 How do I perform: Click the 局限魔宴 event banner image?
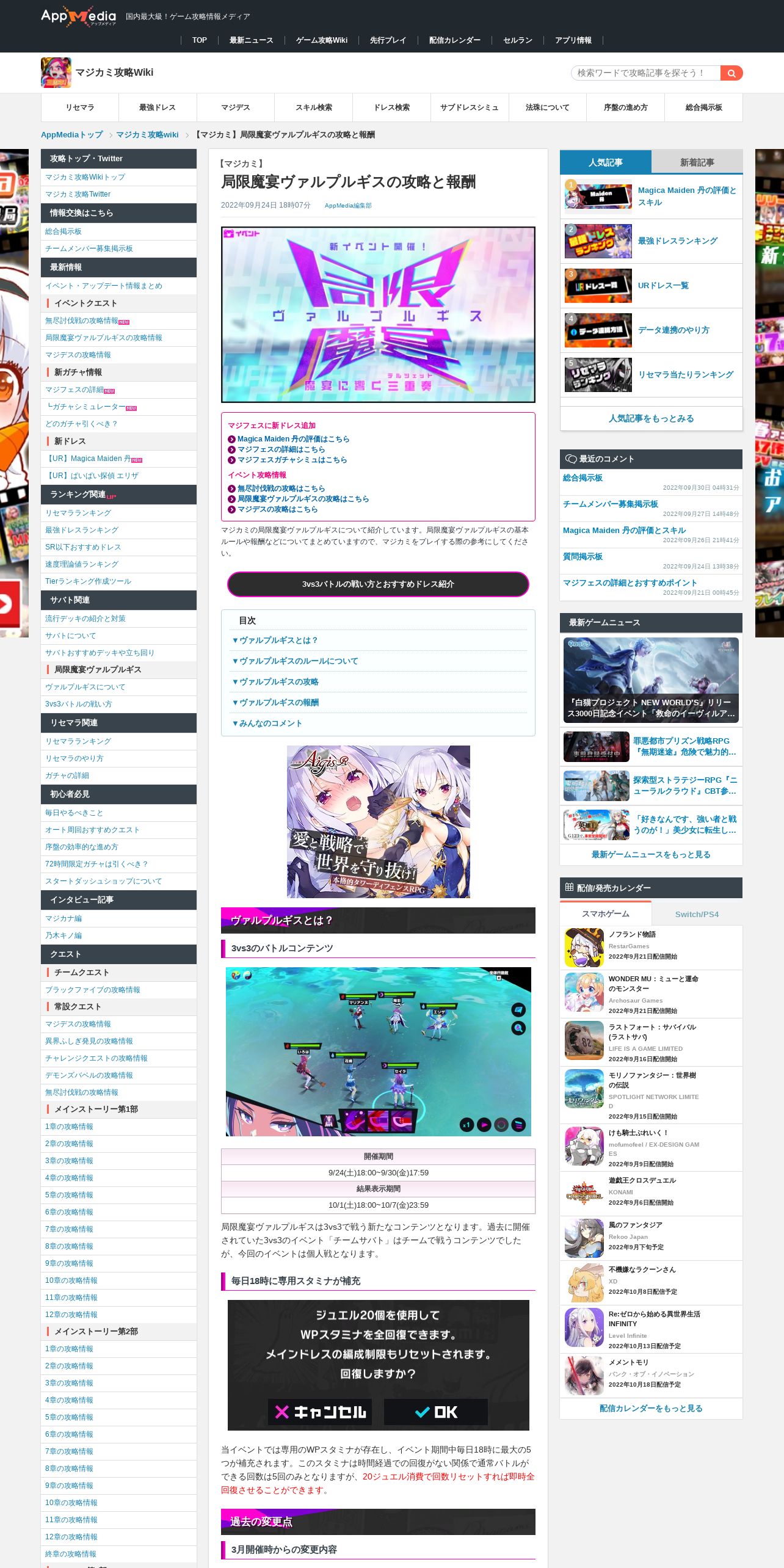(378, 314)
